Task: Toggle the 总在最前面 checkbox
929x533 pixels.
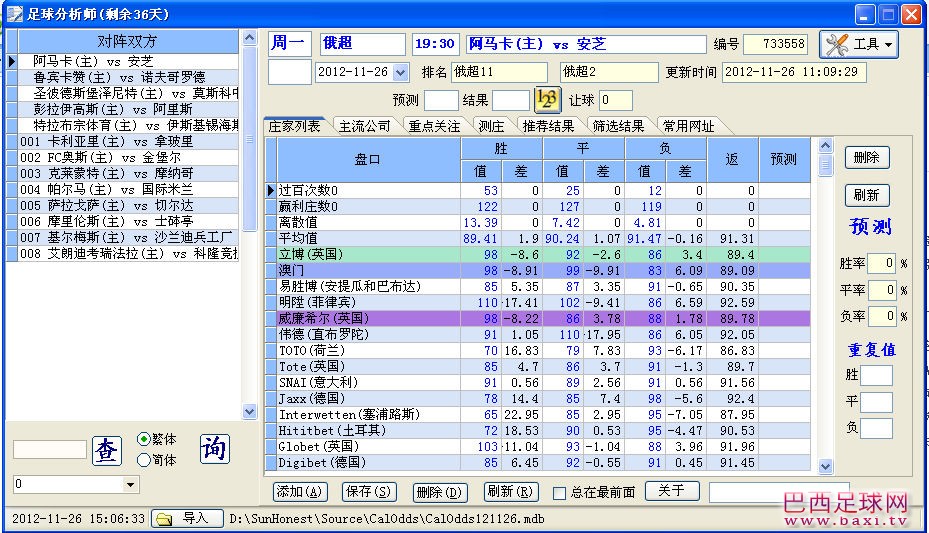Action: tap(559, 493)
